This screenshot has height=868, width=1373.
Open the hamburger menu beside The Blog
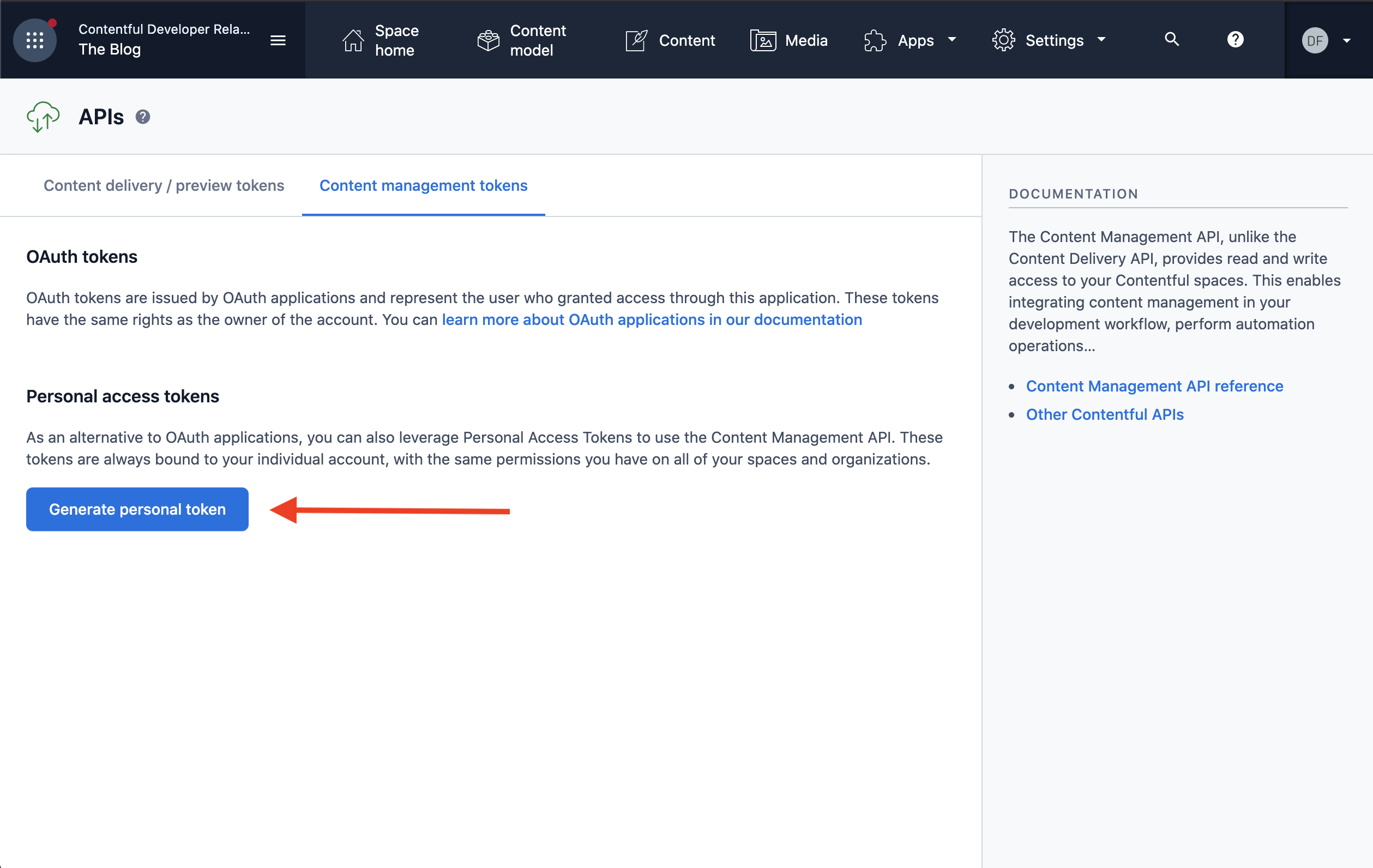(x=278, y=40)
